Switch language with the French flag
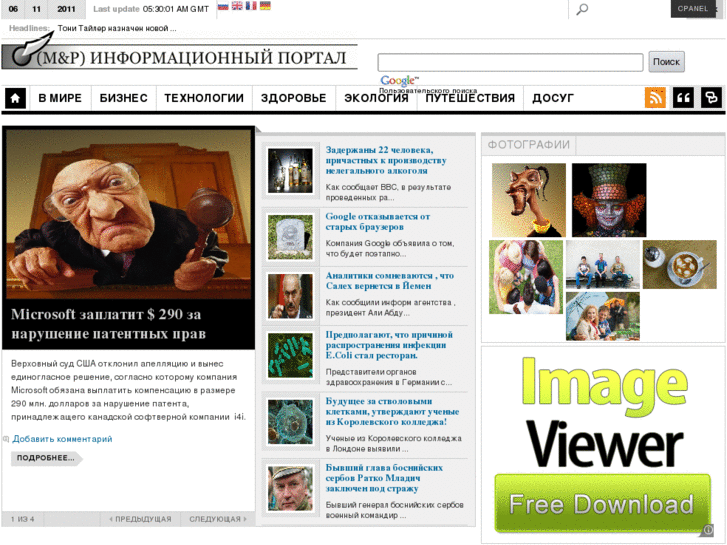The width and height of the screenshot is (727, 545). pyautogui.click(x=251, y=6)
